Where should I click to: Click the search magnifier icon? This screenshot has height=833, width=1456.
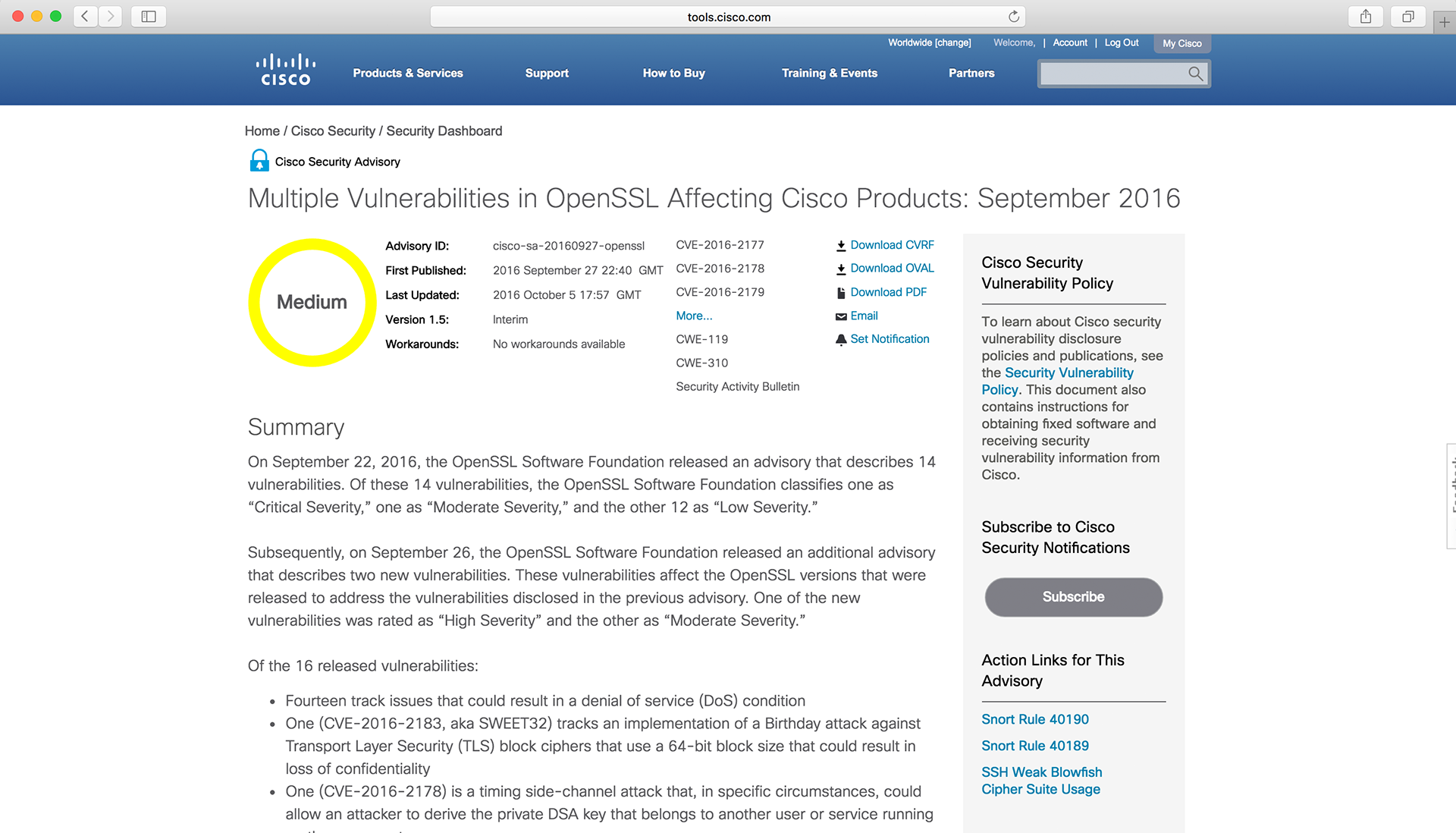coord(1195,74)
